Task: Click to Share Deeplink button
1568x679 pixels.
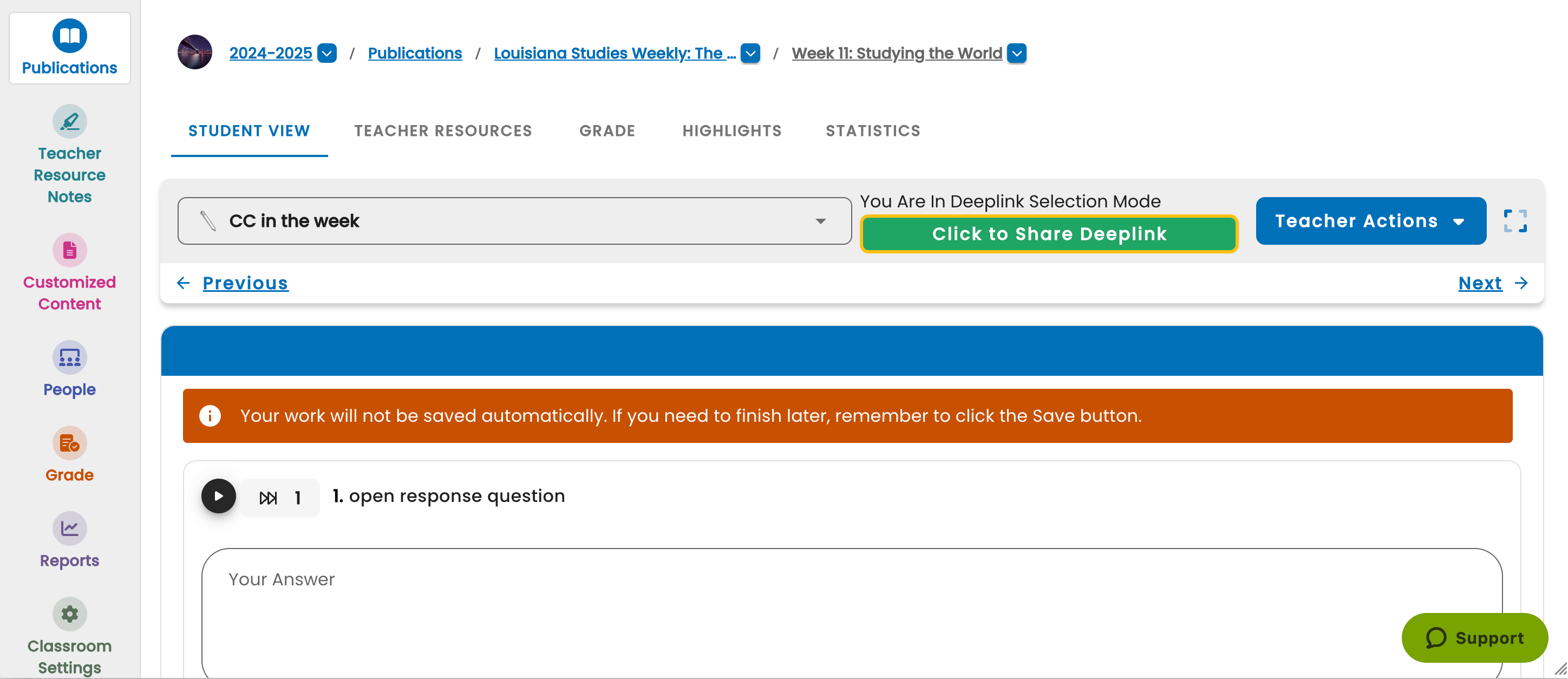Action: click(x=1049, y=233)
